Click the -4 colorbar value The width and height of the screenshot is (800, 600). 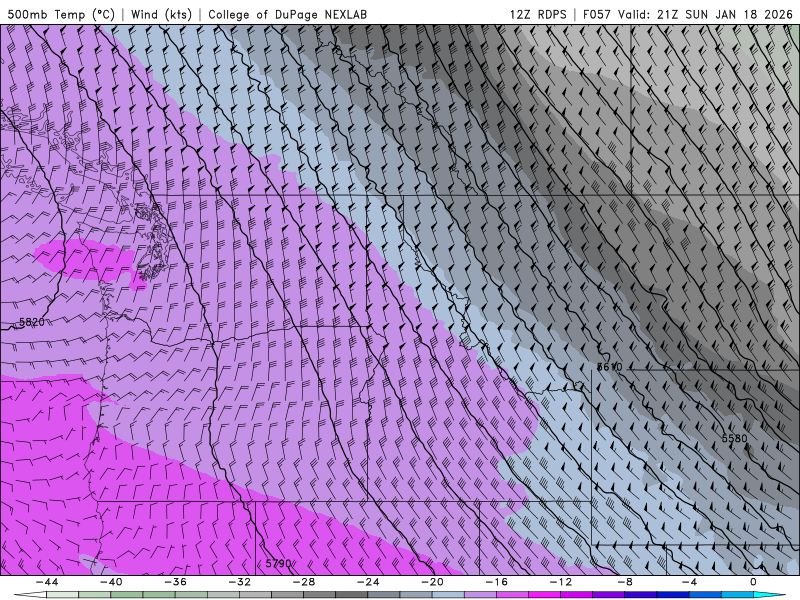coord(689,582)
